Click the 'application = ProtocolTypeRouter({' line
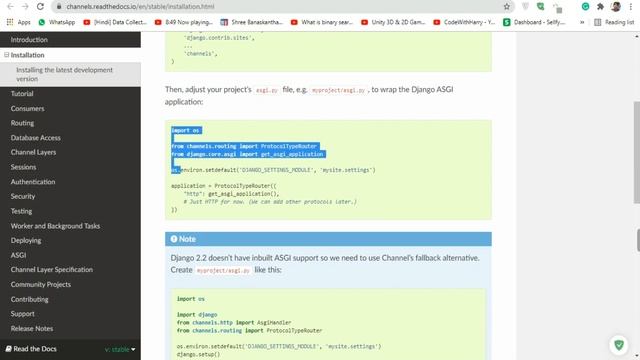640x360 pixels. [x=224, y=186]
